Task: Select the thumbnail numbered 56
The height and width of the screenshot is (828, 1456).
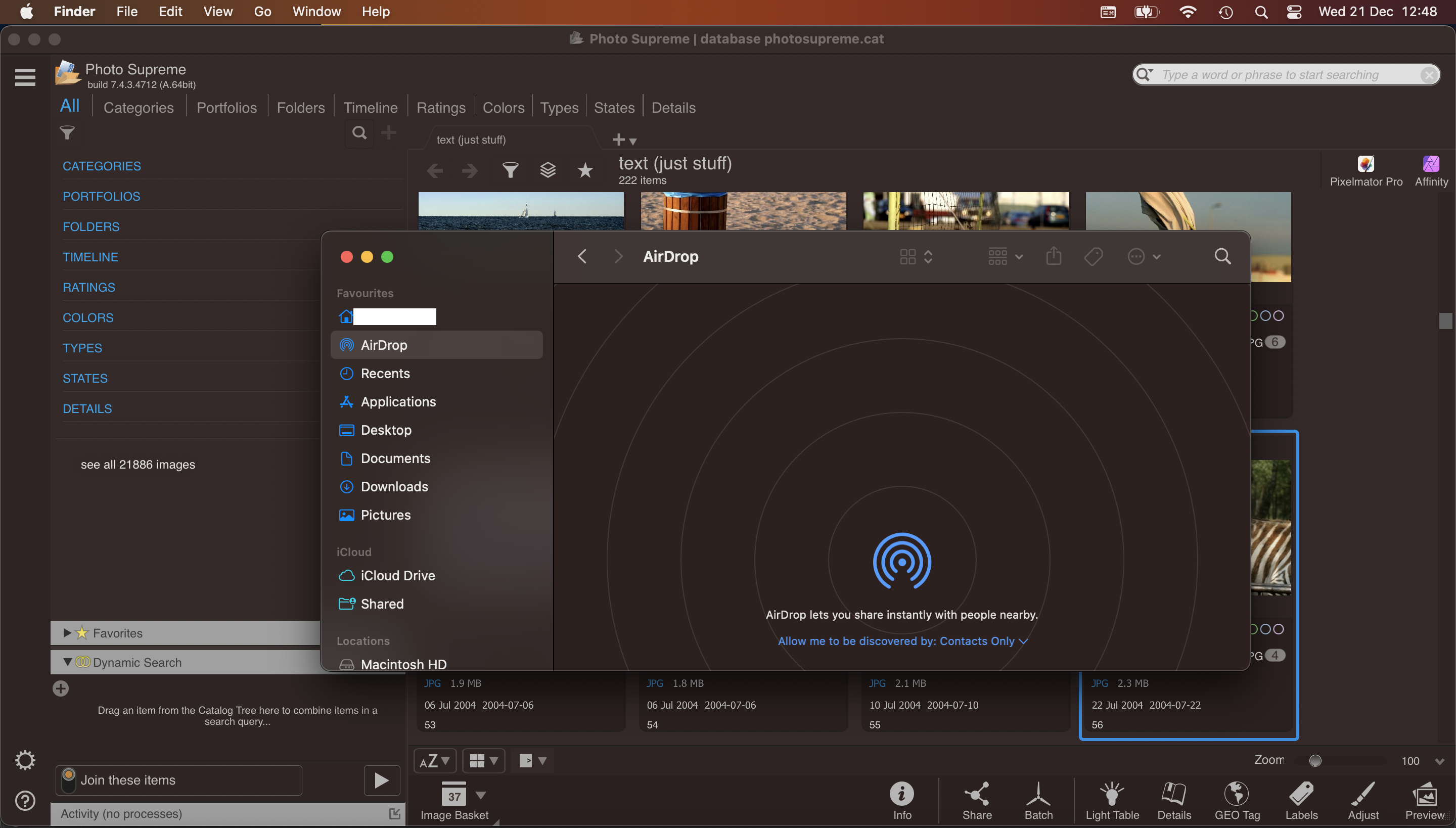Action: point(1188,586)
